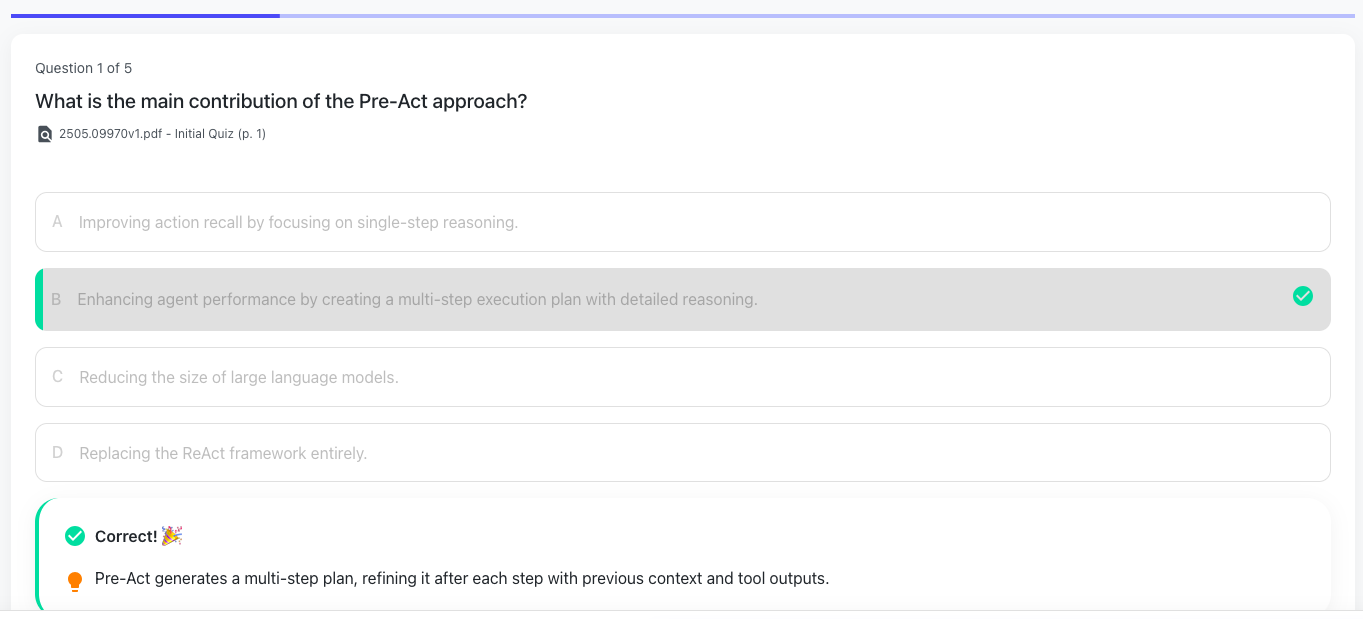
Task: Click the letter A option label
Action: pyautogui.click(x=57, y=222)
